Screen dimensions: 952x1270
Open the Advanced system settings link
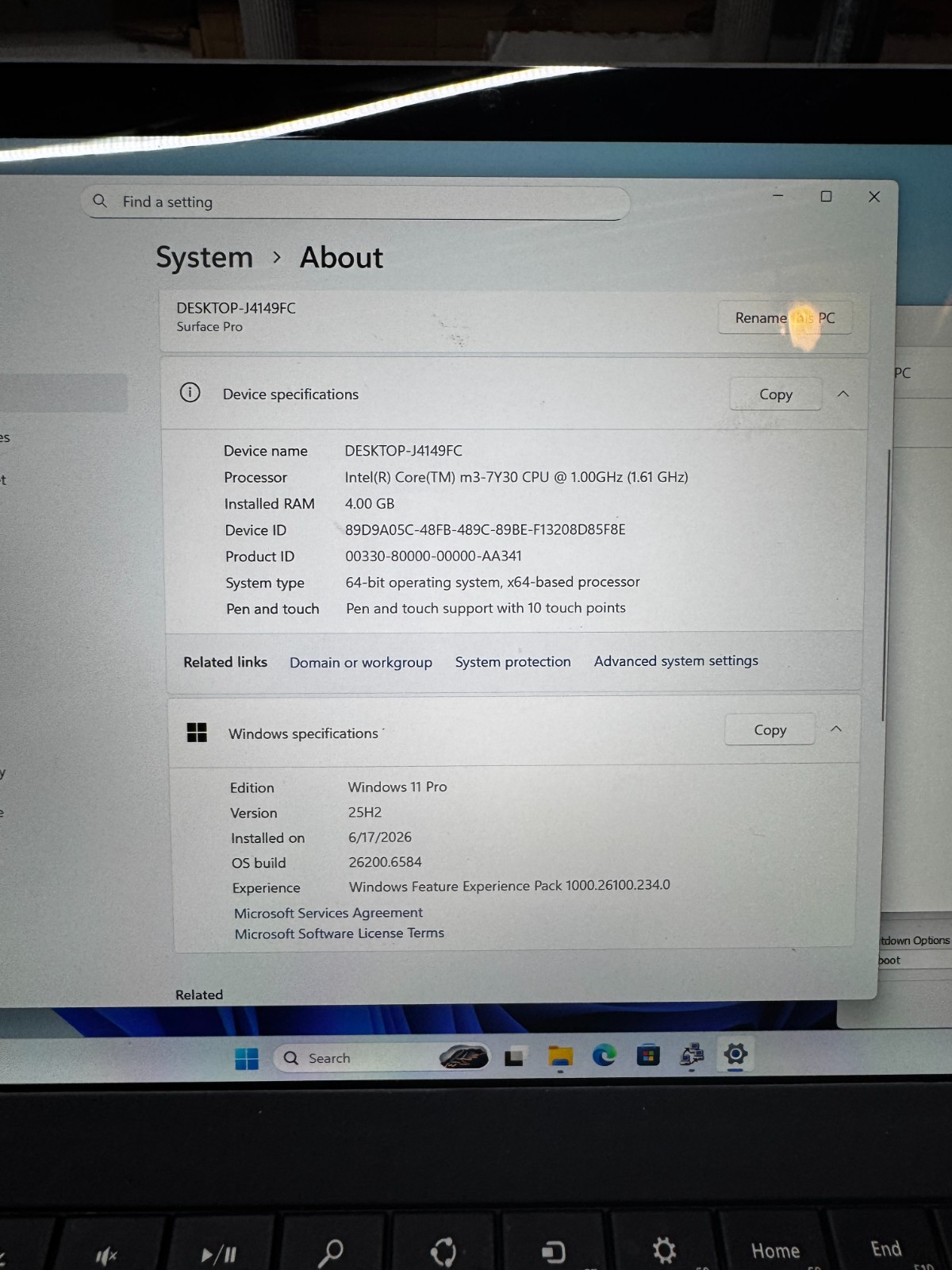click(676, 660)
